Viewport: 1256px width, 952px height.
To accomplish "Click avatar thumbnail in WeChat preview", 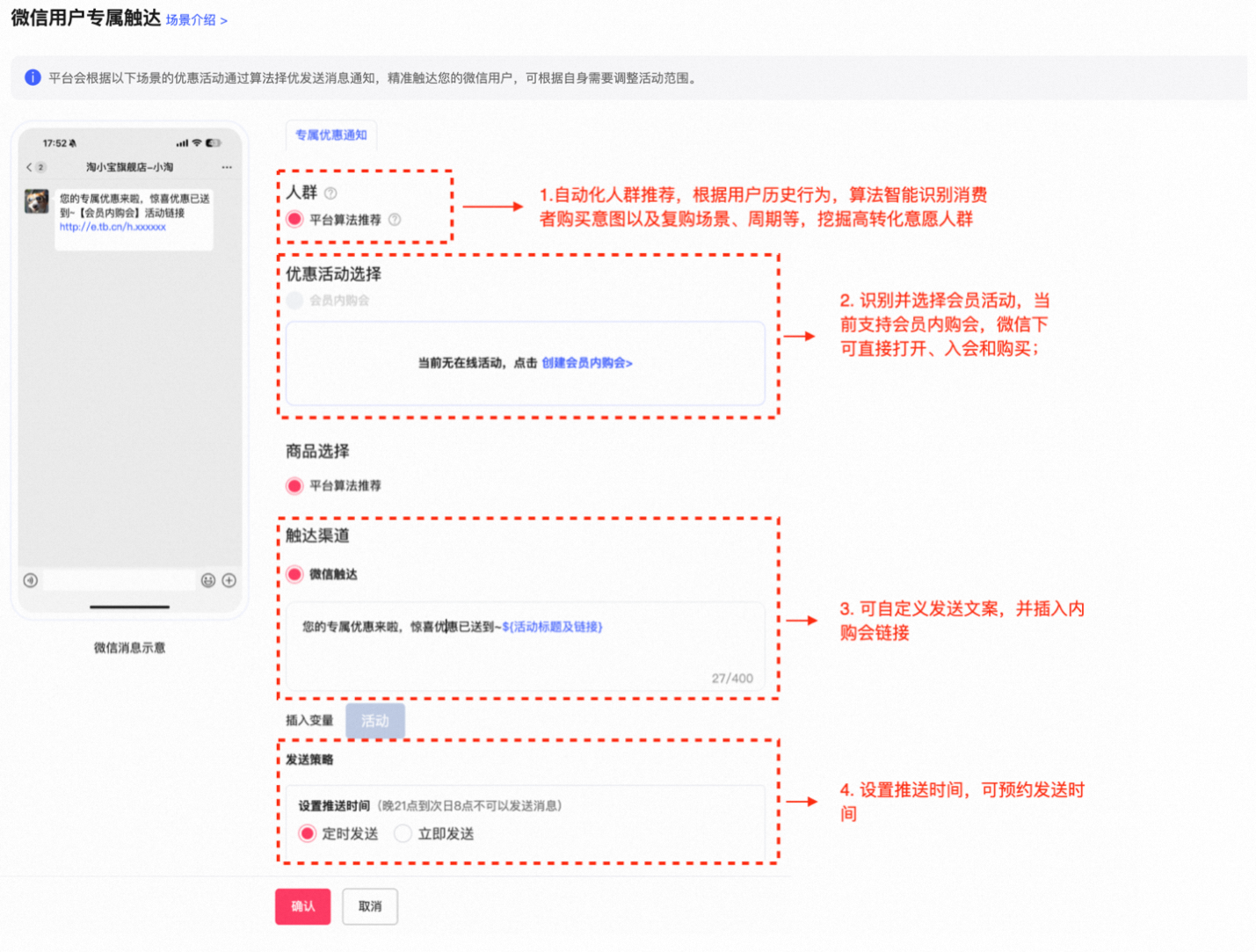I will [x=36, y=201].
